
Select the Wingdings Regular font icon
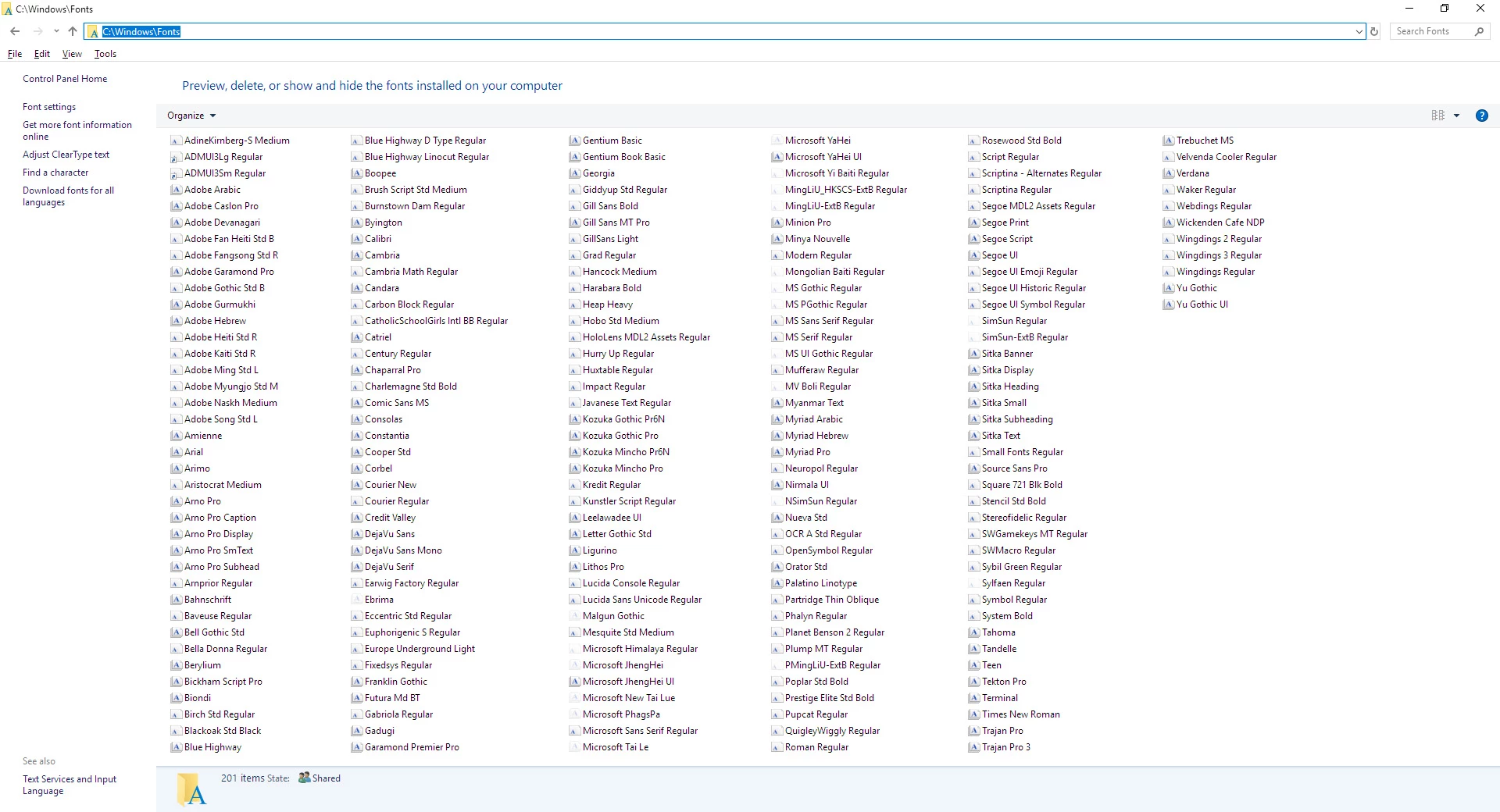1169,272
